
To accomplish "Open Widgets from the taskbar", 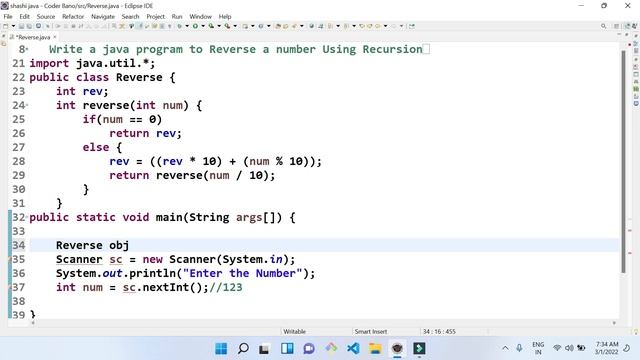I will click(x=287, y=349).
